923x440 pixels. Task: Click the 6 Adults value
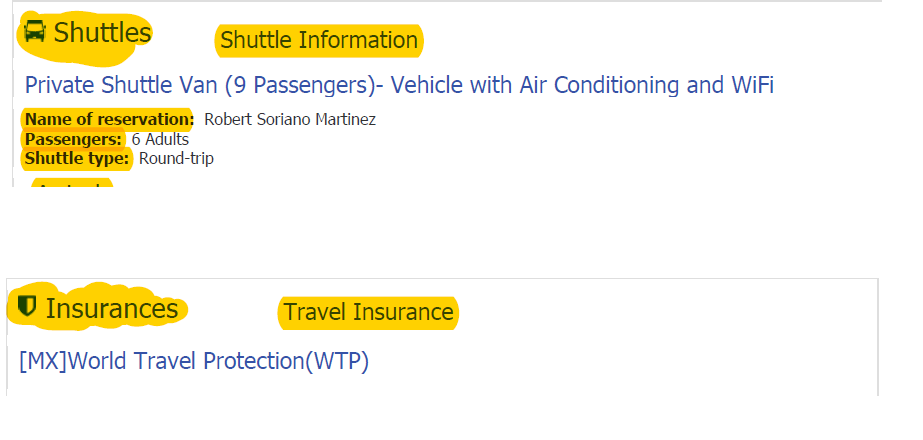click(x=160, y=139)
